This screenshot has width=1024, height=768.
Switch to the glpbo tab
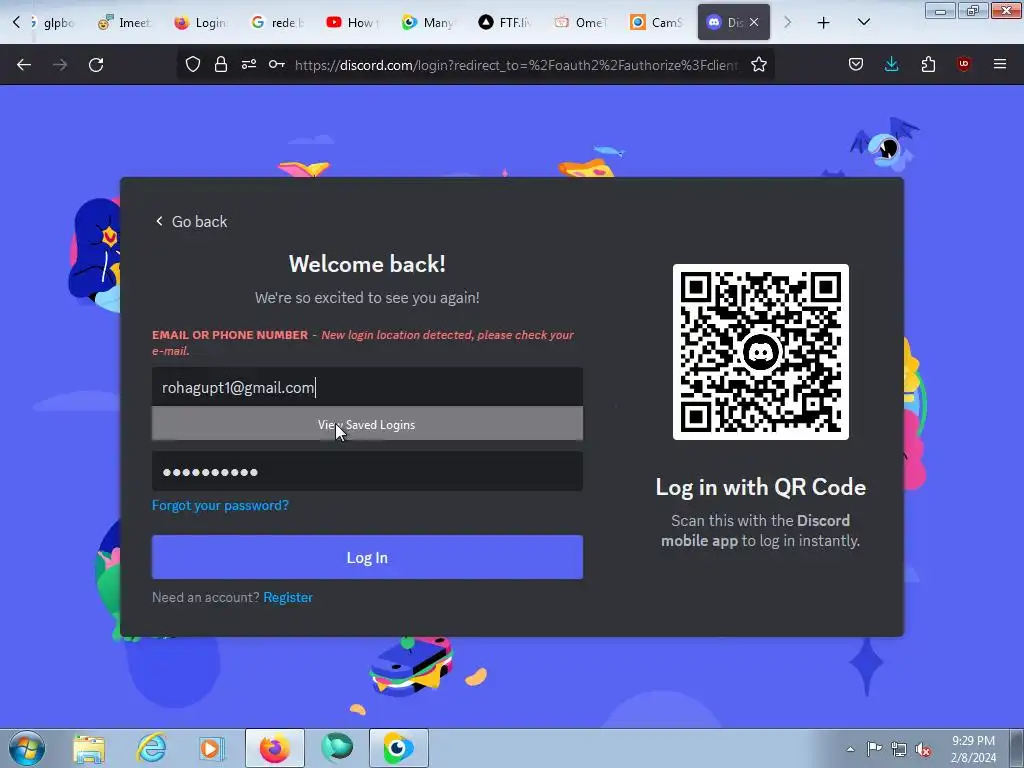pyautogui.click(x=52, y=23)
